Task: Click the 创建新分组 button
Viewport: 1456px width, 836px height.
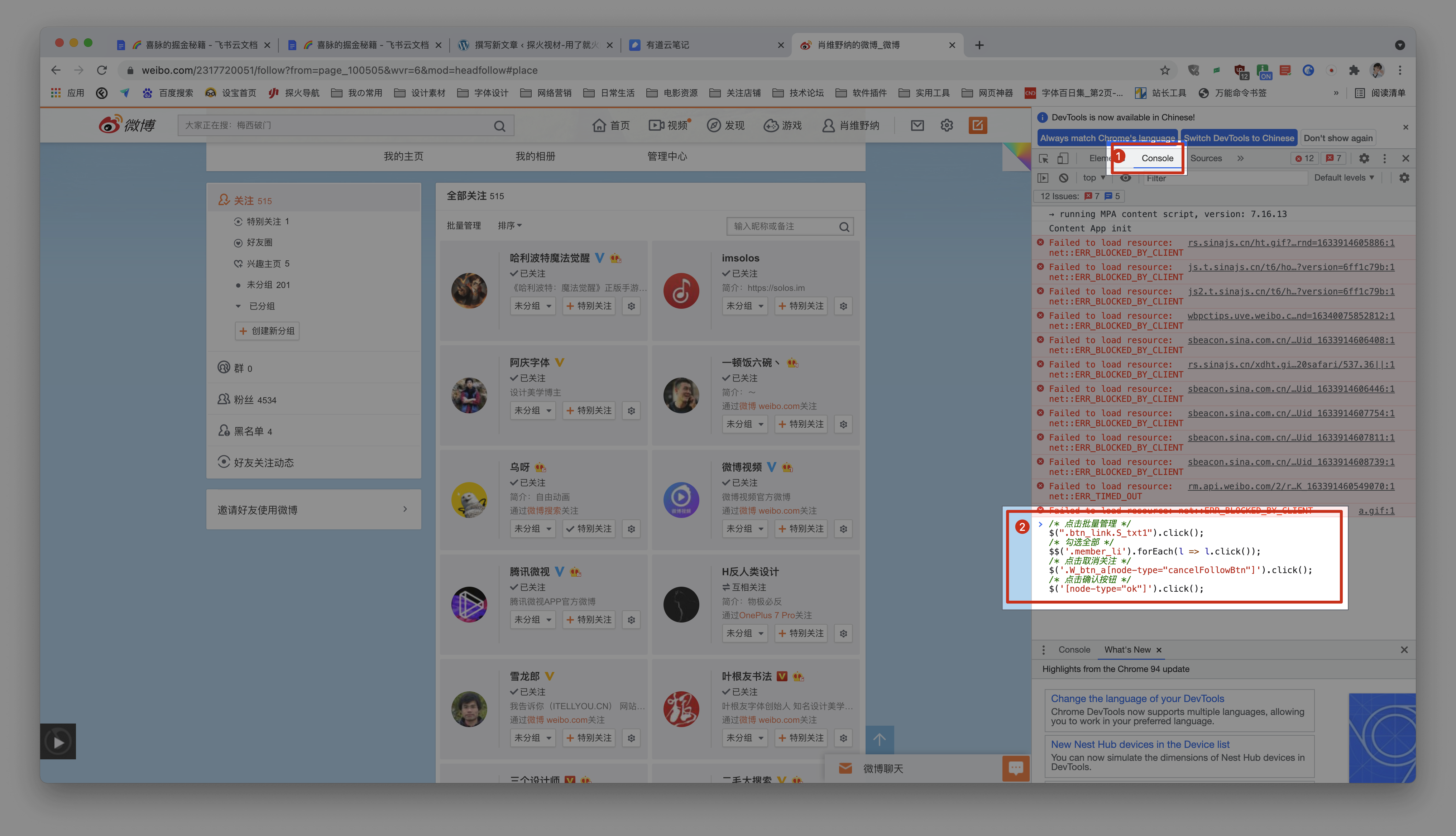Action: 267,331
